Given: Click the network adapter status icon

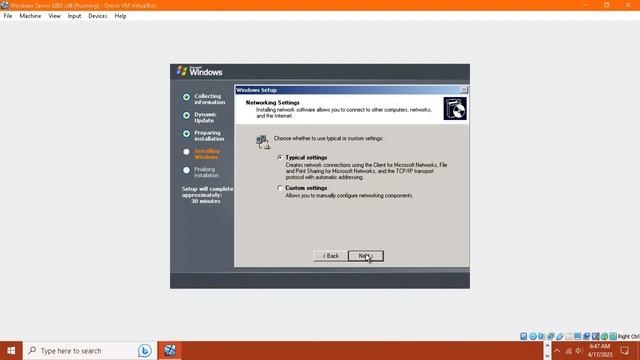Looking at the screenshot, I should [x=551, y=336].
